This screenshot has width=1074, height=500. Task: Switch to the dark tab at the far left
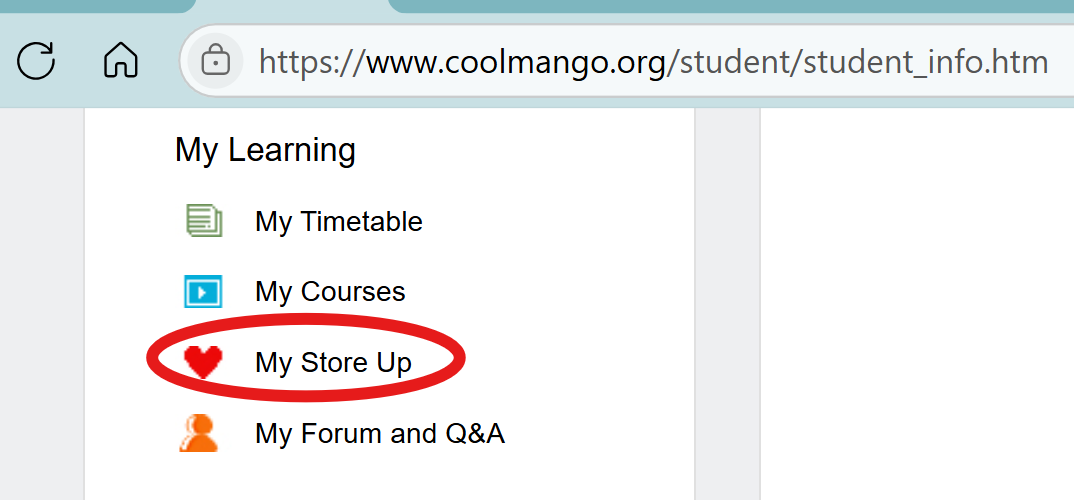click(97, 6)
